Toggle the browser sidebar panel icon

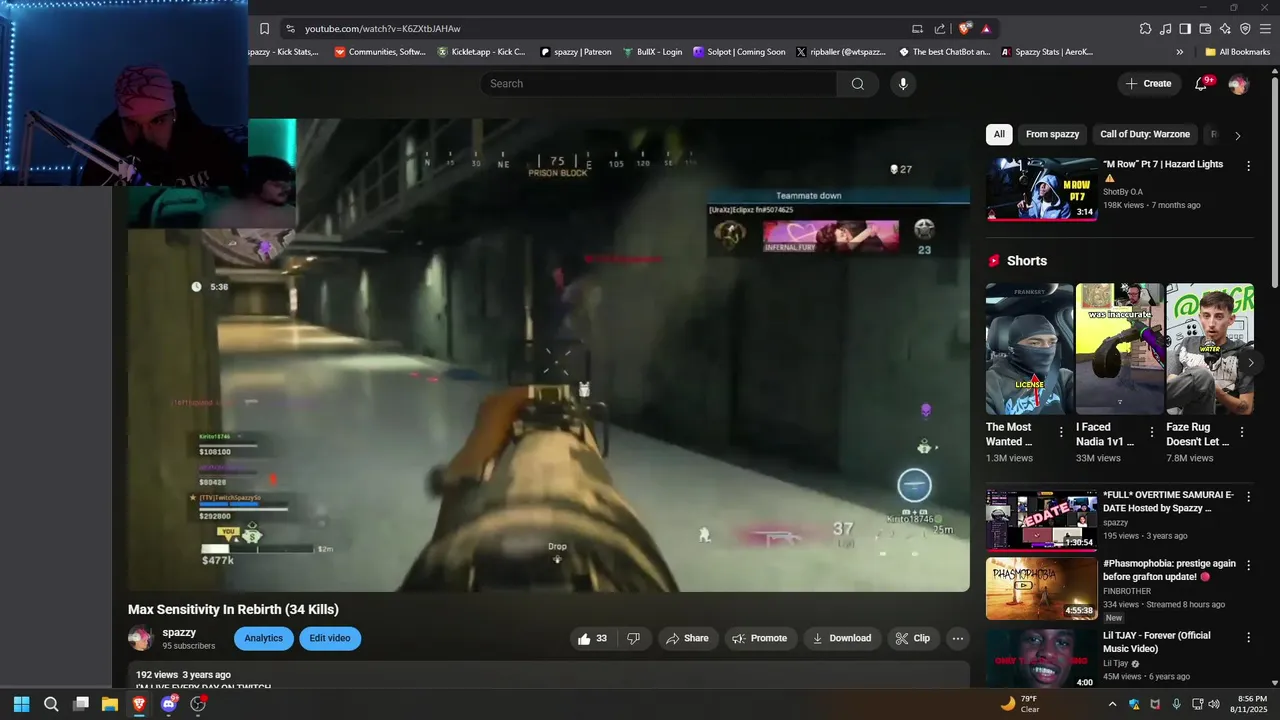1185,29
